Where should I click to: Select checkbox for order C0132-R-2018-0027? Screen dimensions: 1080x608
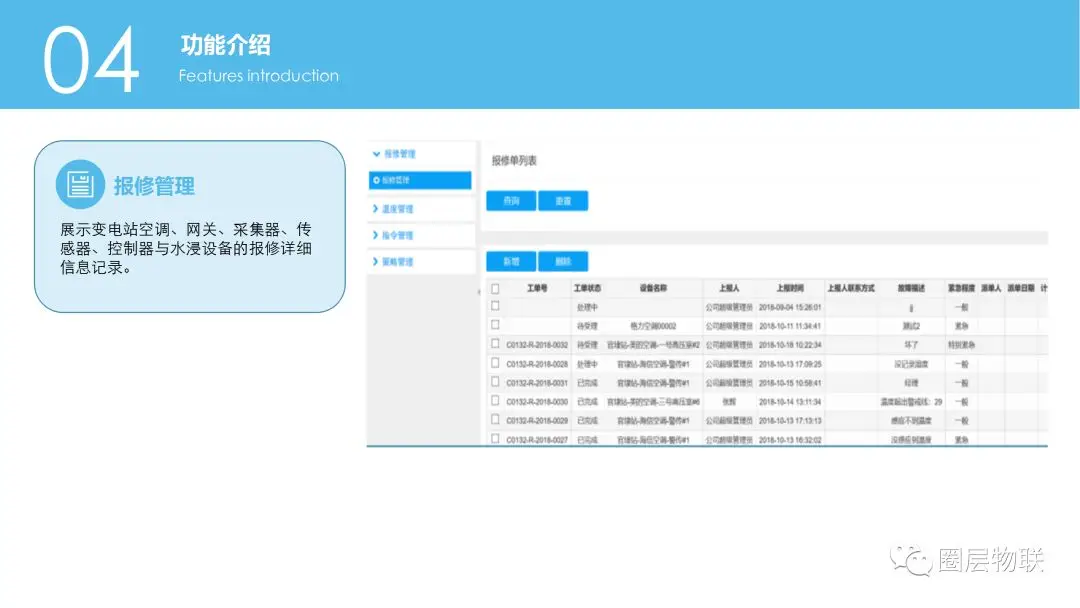coord(495,438)
